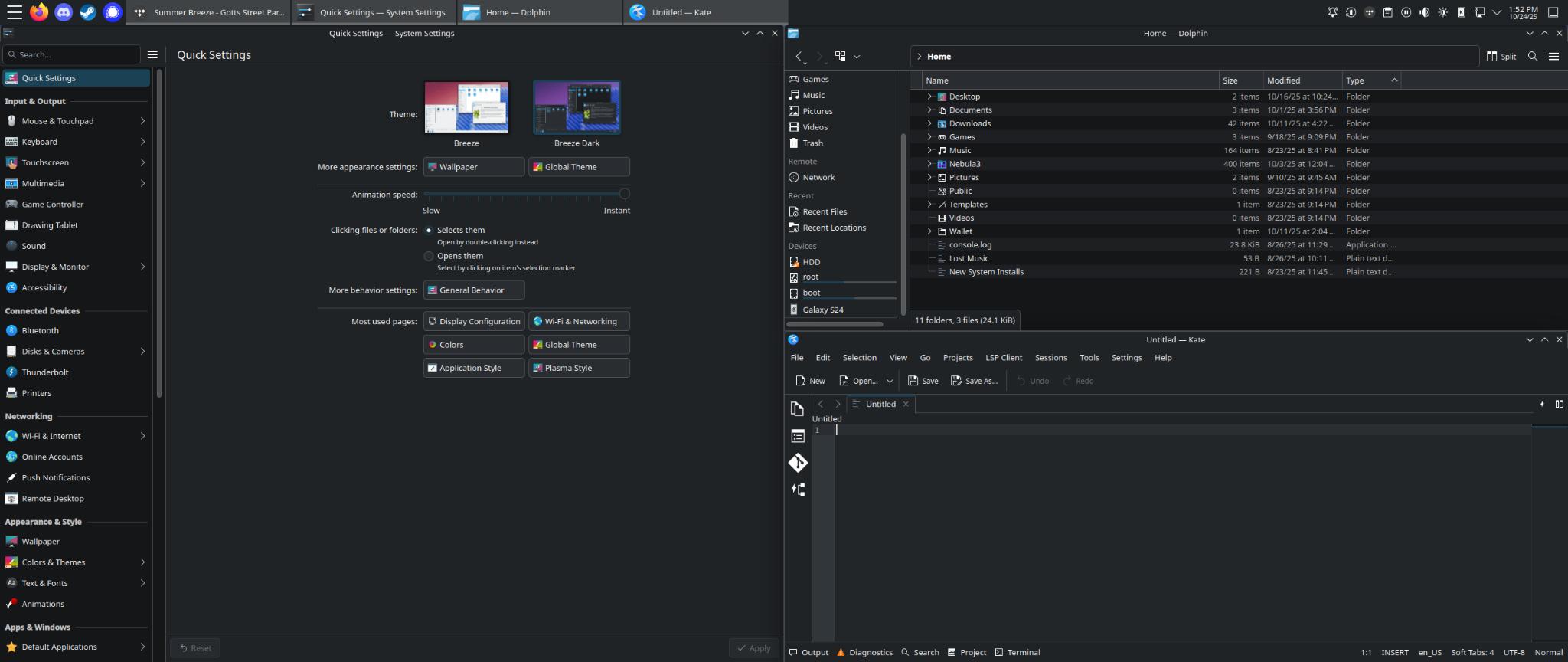The image size is (1568, 662).
Task: Launch Firefox from the task panel
Action: click(39, 12)
